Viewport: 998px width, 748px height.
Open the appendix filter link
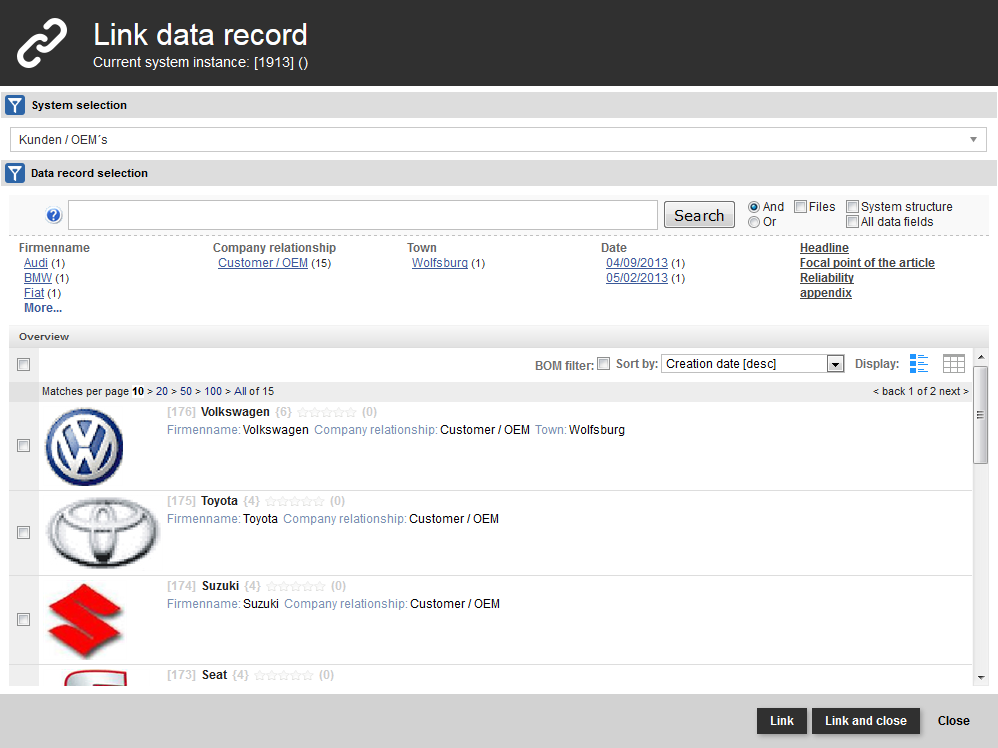point(826,293)
